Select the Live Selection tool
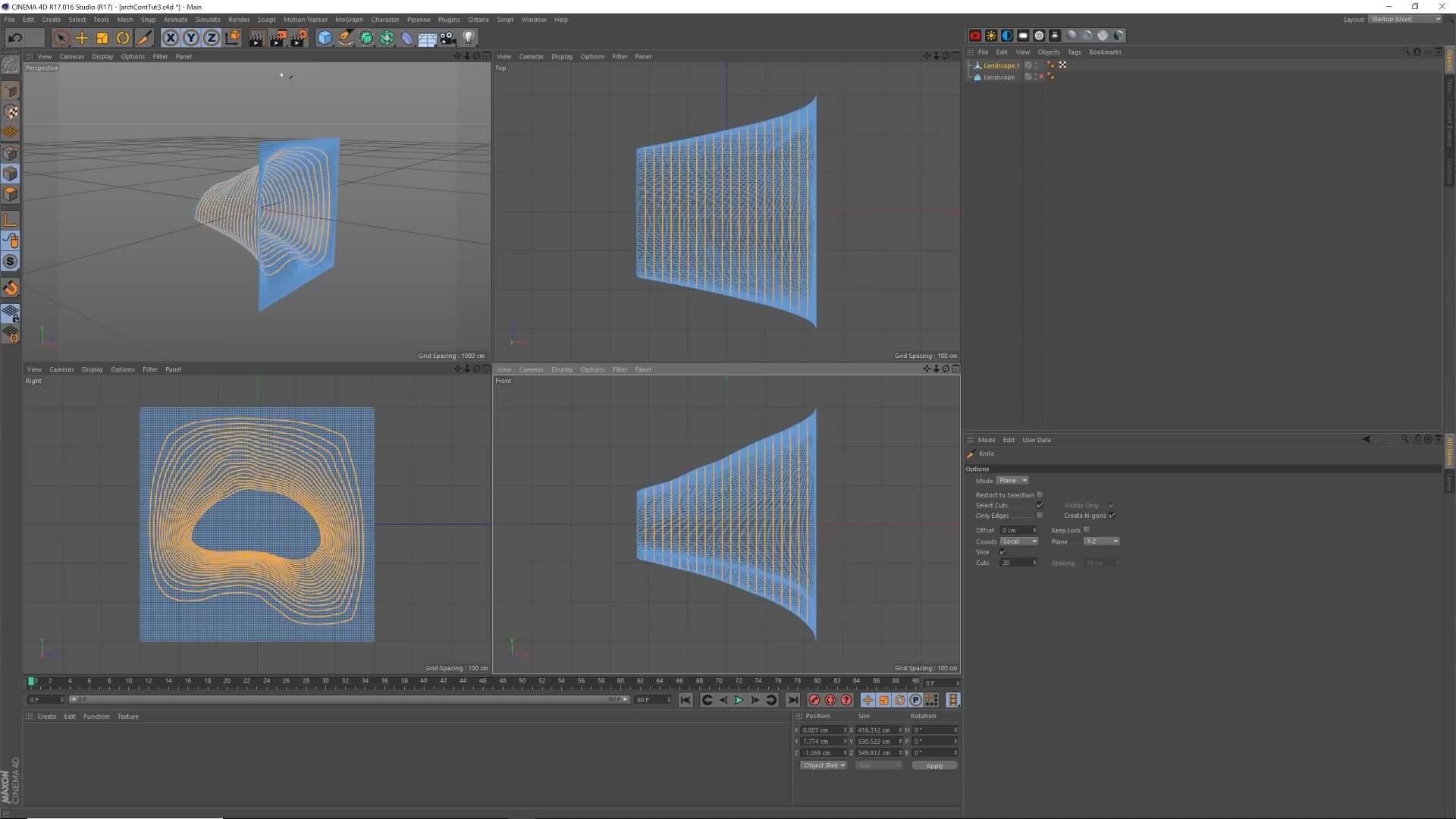Image resolution: width=1456 pixels, height=819 pixels. (62, 38)
